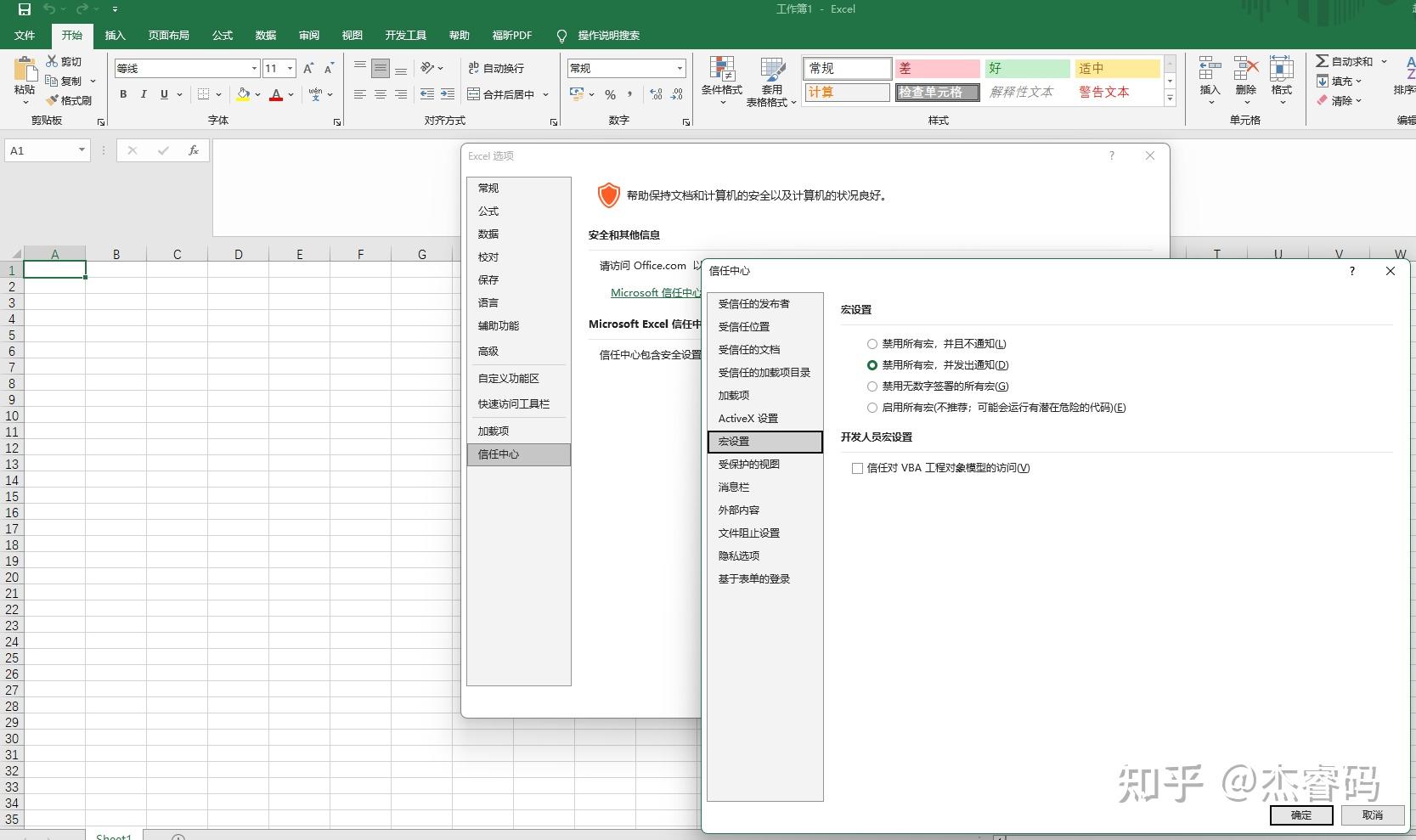The width and height of the screenshot is (1416, 840).
Task: Open Conditional Formatting (条件格式)
Action: click(x=722, y=81)
